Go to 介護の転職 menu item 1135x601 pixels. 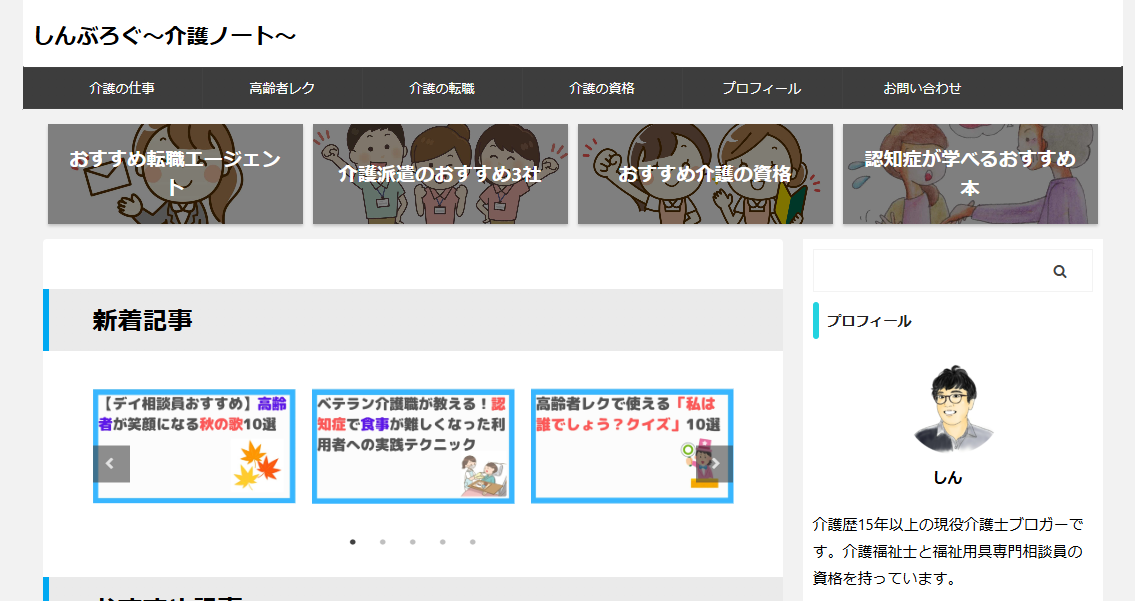point(442,88)
